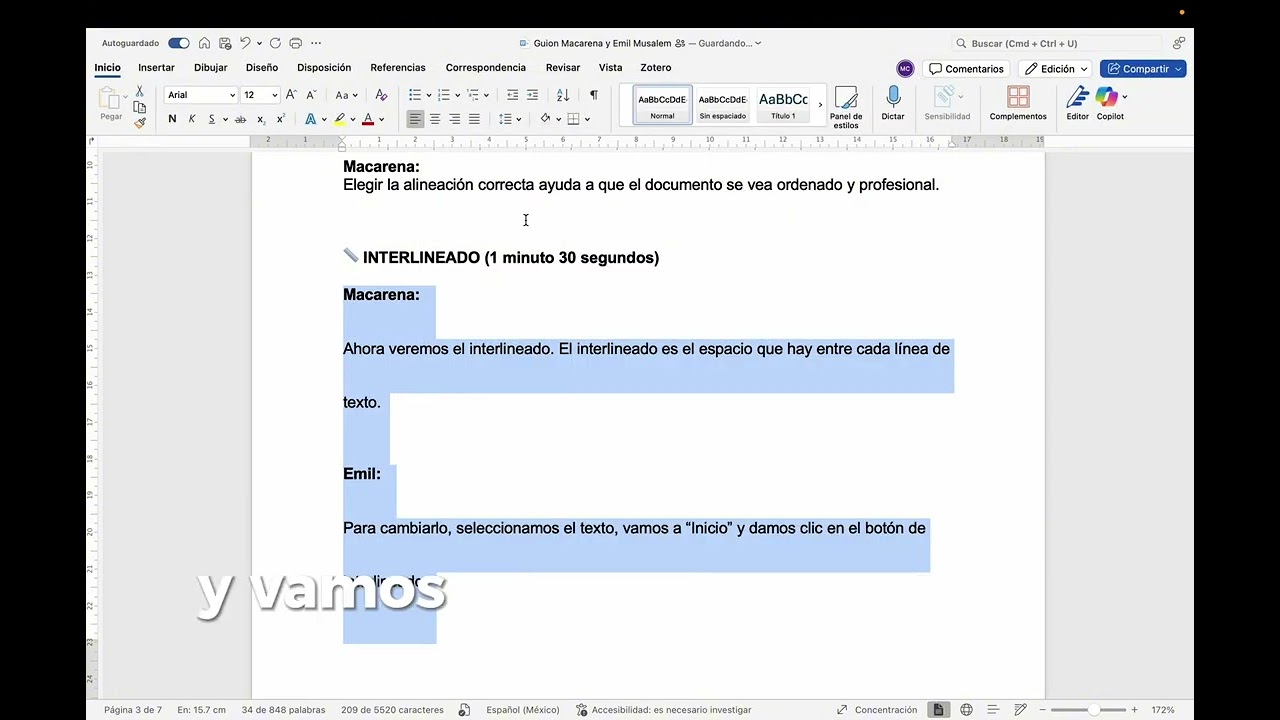Screen dimensions: 1280x720
Task: Toggle strikethrough formatting
Action: click(x=240, y=119)
